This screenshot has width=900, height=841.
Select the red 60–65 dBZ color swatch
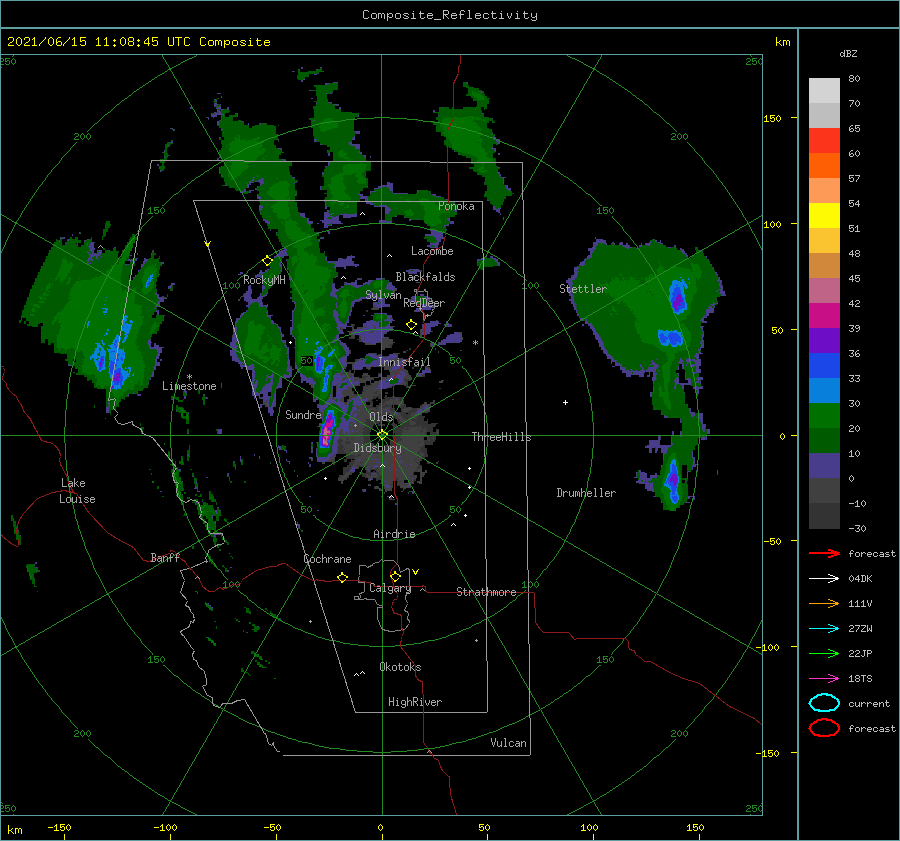coord(824,141)
